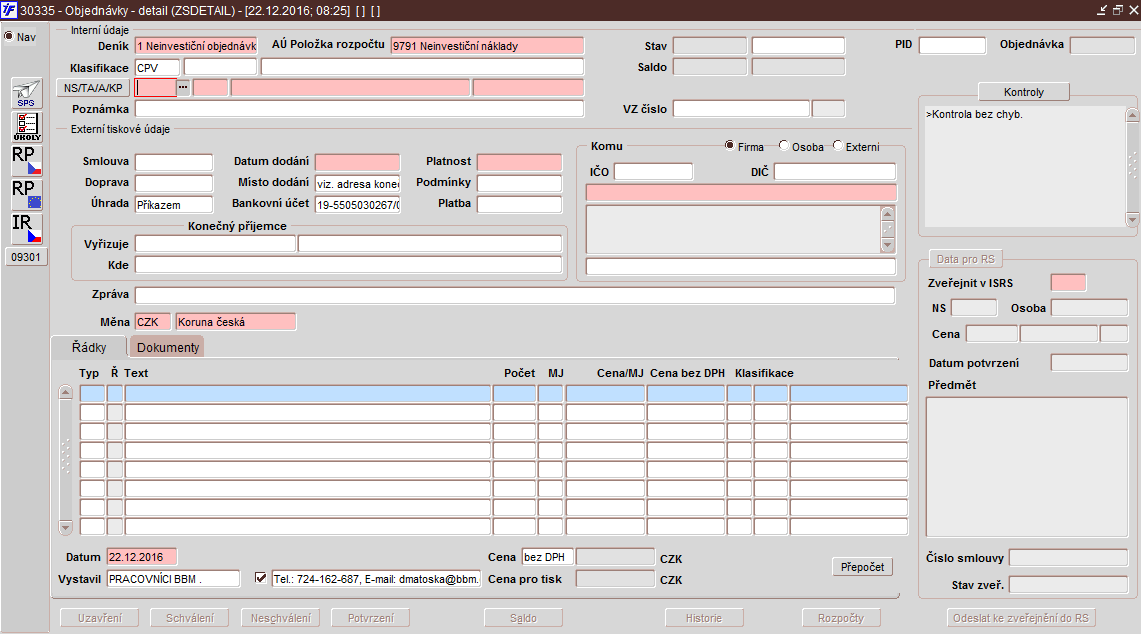
Task: Click the Saldo button at bottom
Action: 523,618
